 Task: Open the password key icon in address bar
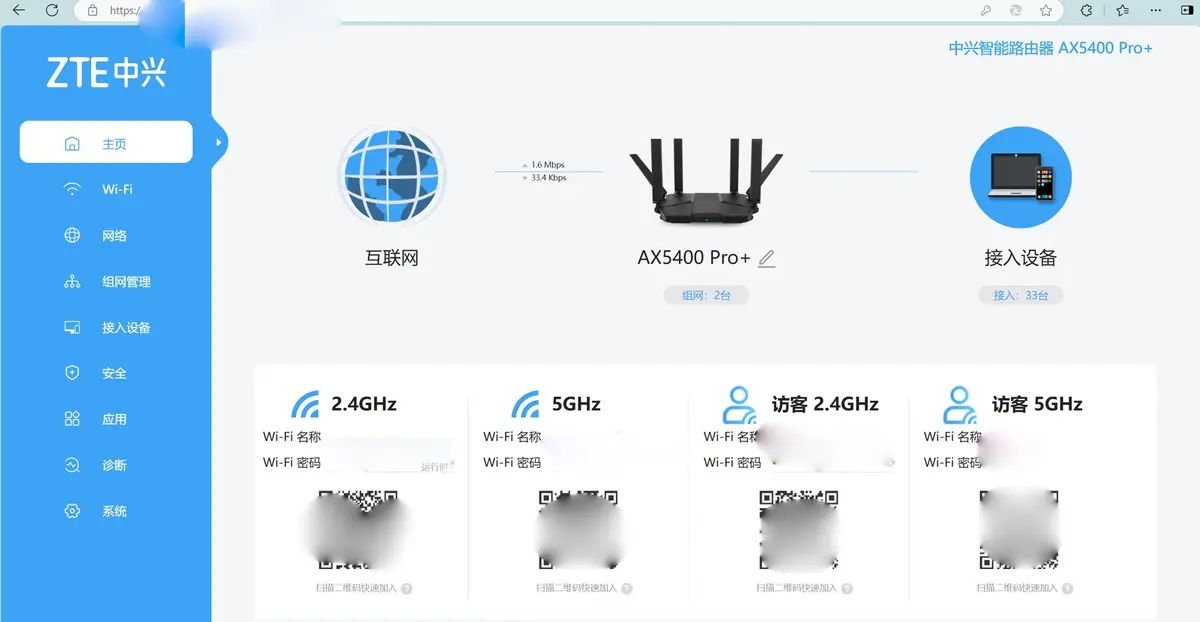[x=986, y=10]
